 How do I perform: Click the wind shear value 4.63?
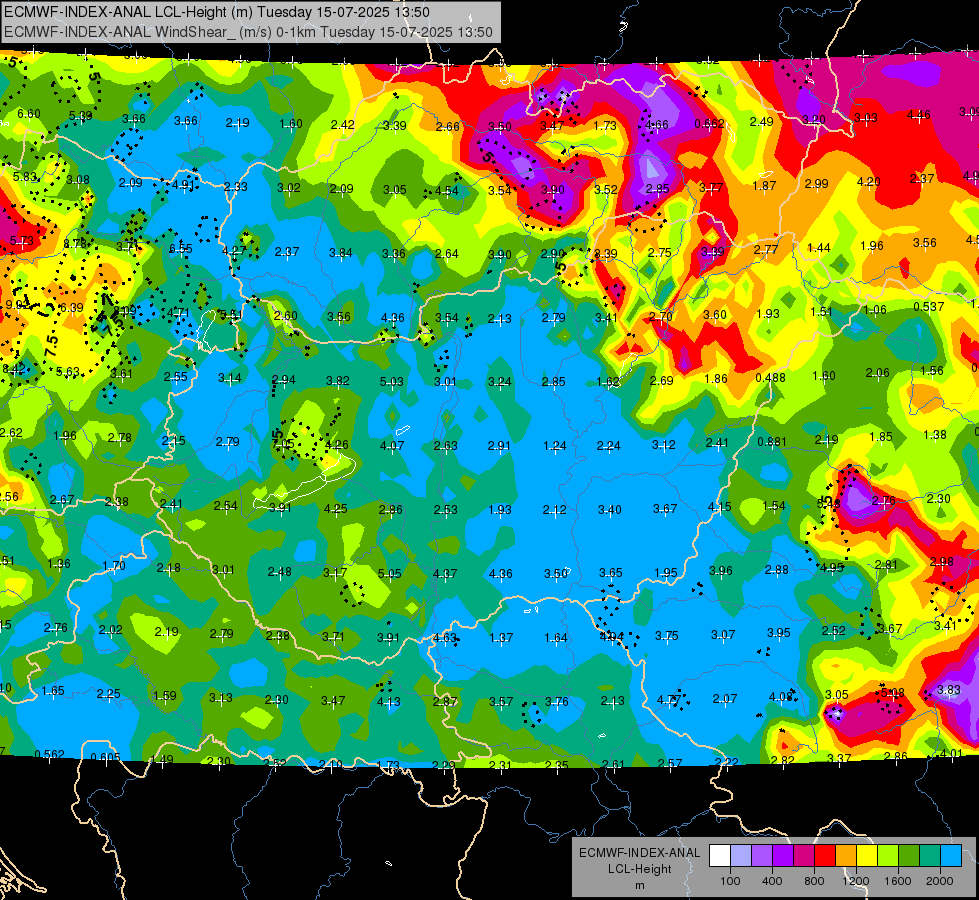click(x=445, y=638)
